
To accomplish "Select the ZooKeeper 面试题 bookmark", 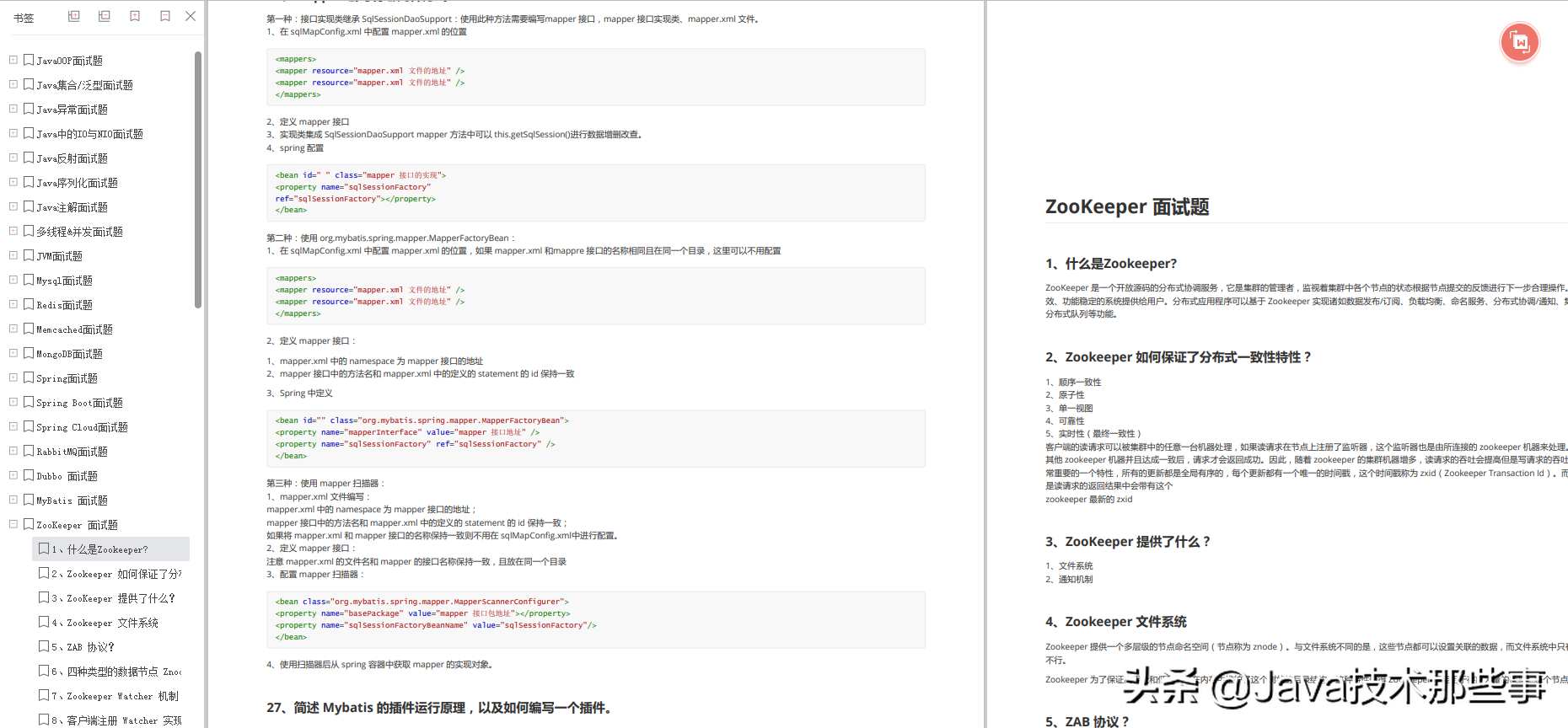I will click(x=77, y=525).
